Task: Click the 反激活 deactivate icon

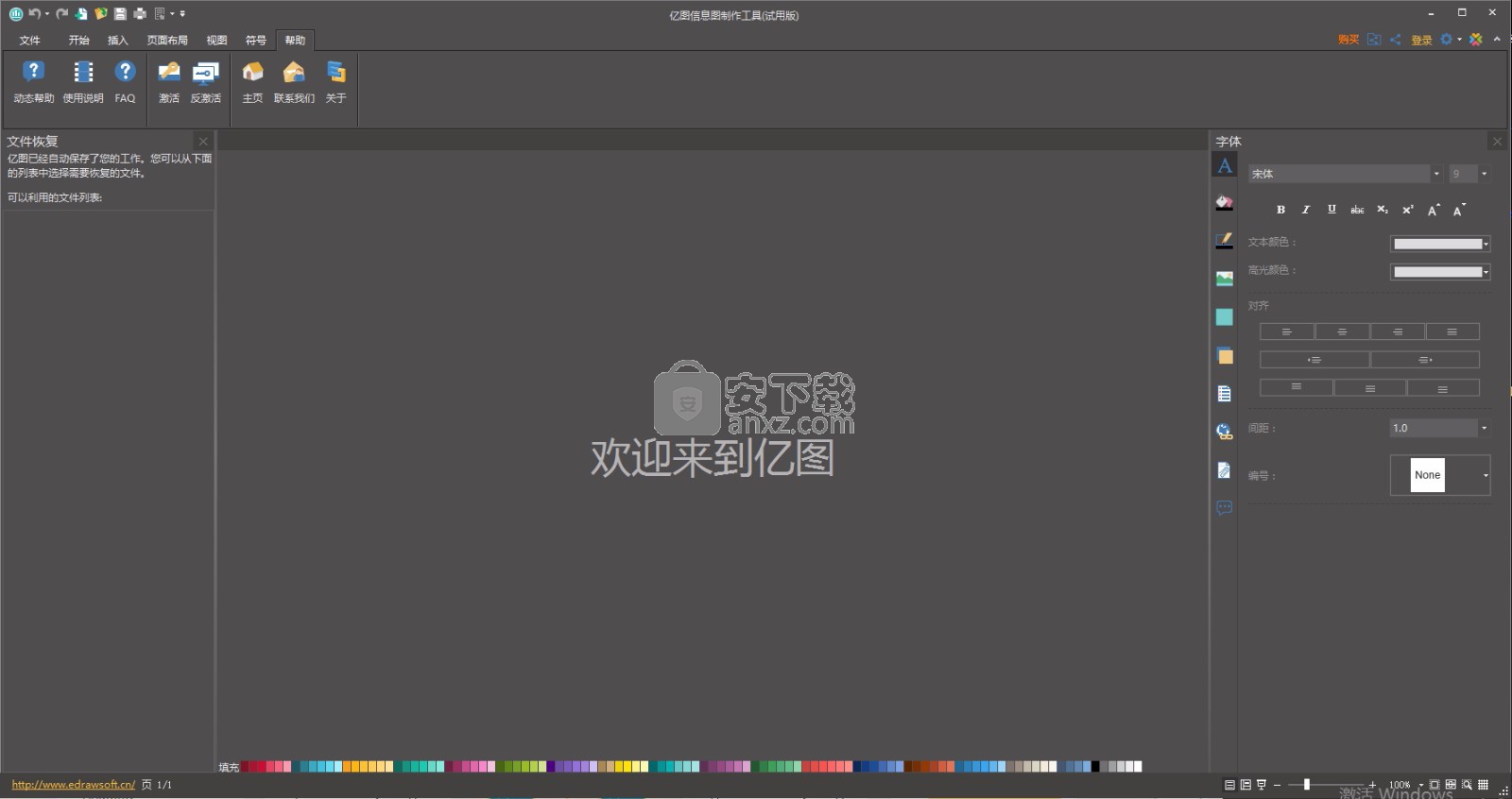Action: [205, 81]
